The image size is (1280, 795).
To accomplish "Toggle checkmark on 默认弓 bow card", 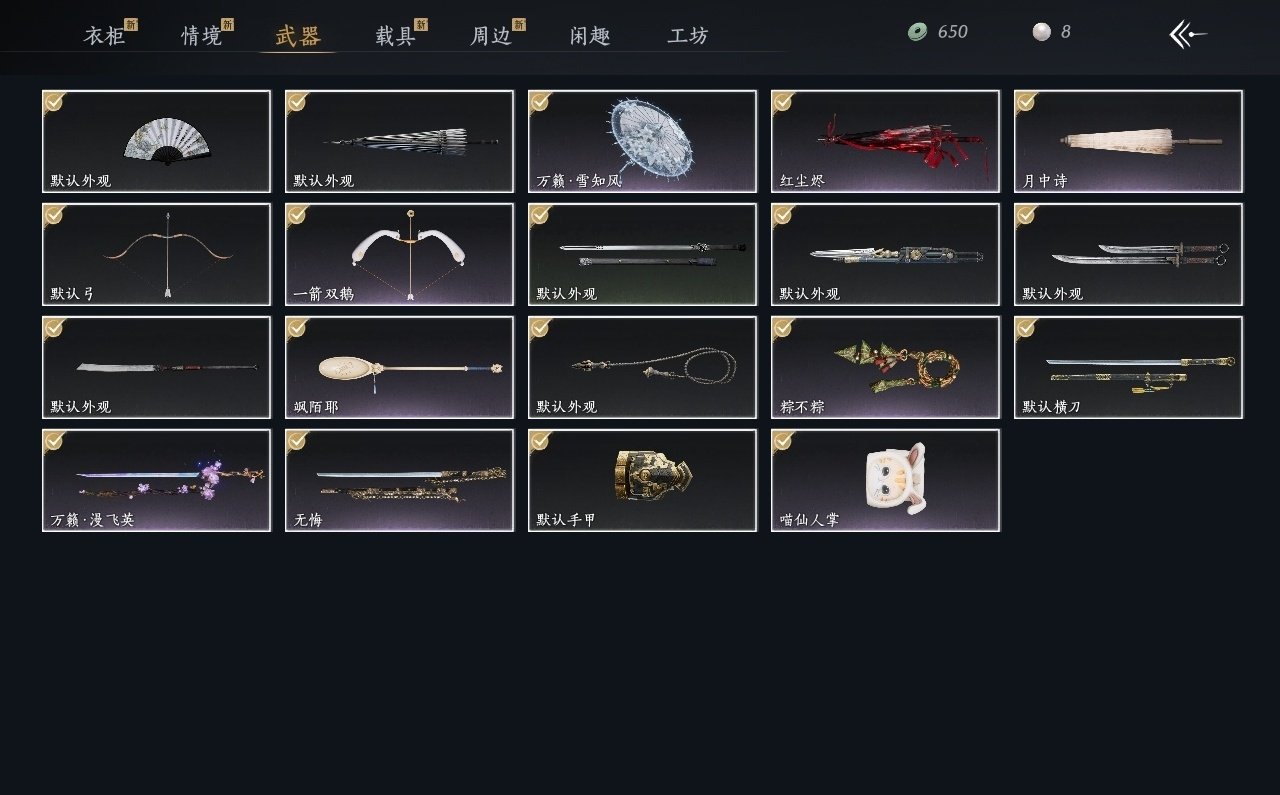I will [55, 215].
